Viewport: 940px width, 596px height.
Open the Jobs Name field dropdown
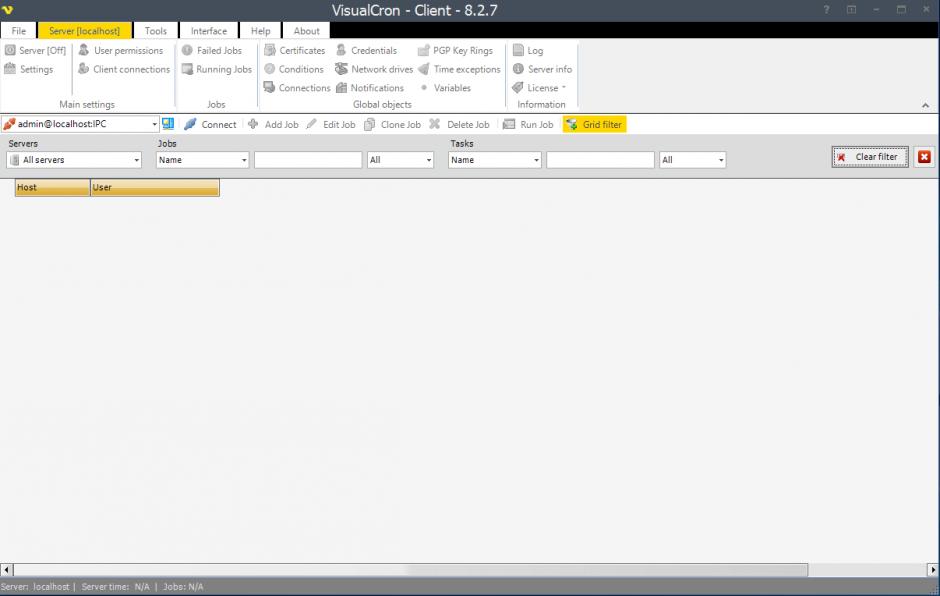pyautogui.click(x=243, y=160)
